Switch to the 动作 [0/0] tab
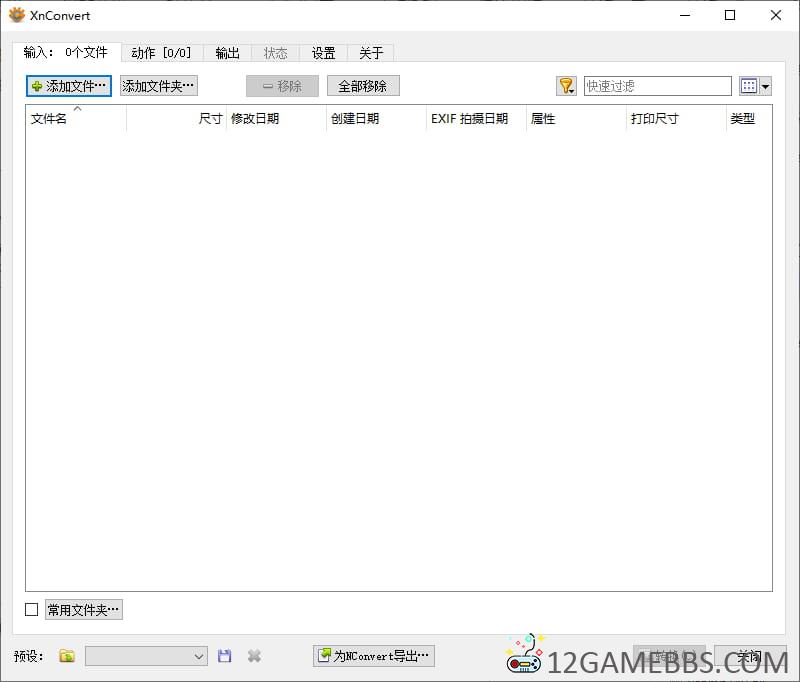The image size is (800, 682). 162,53
